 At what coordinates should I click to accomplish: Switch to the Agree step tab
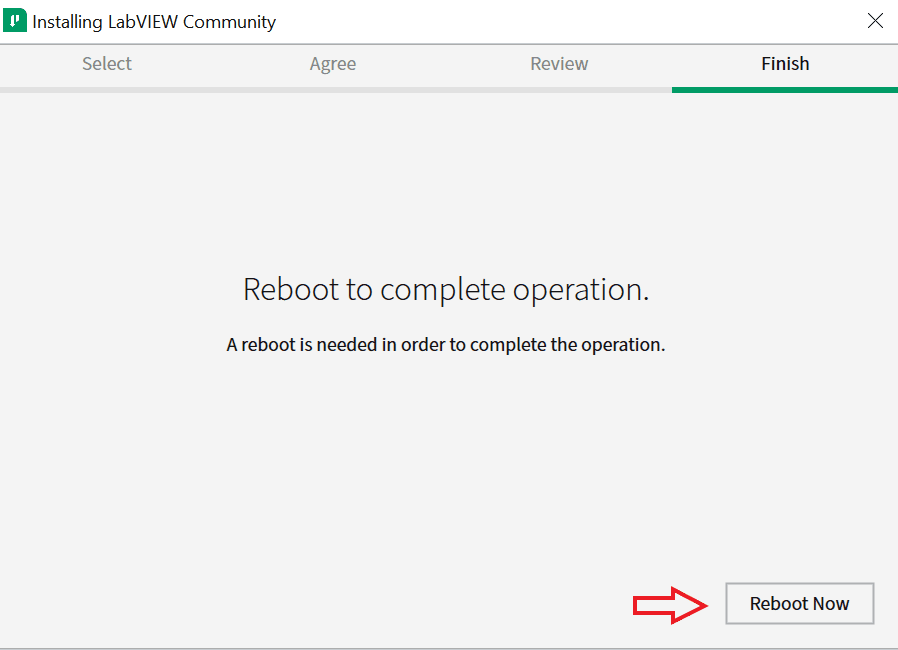333,64
